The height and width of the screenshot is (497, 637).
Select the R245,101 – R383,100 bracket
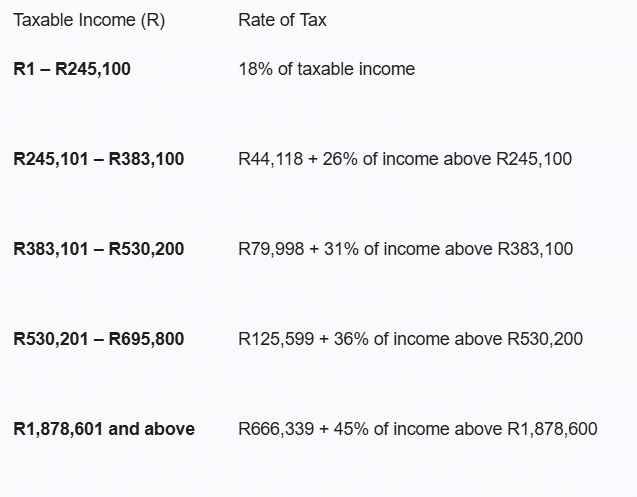[x=99, y=159]
